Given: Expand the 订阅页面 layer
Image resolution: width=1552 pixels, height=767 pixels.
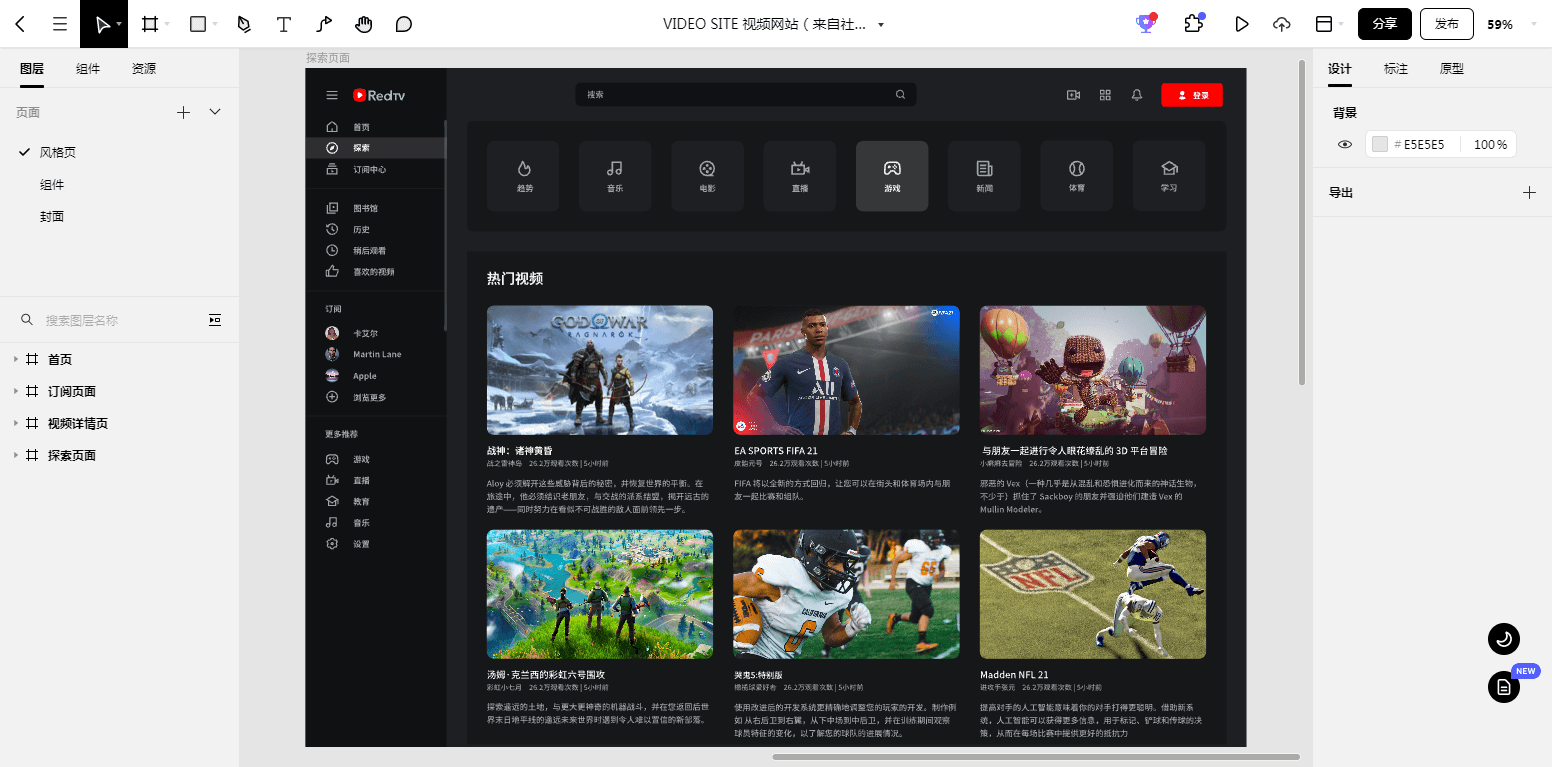Looking at the screenshot, I should [15, 391].
